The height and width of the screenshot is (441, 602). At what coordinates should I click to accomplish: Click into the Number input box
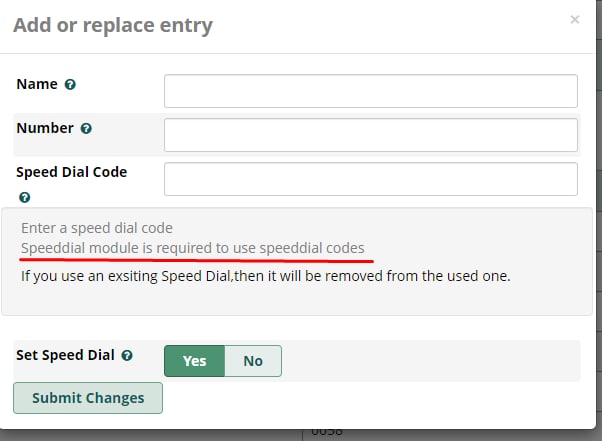click(x=370, y=135)
